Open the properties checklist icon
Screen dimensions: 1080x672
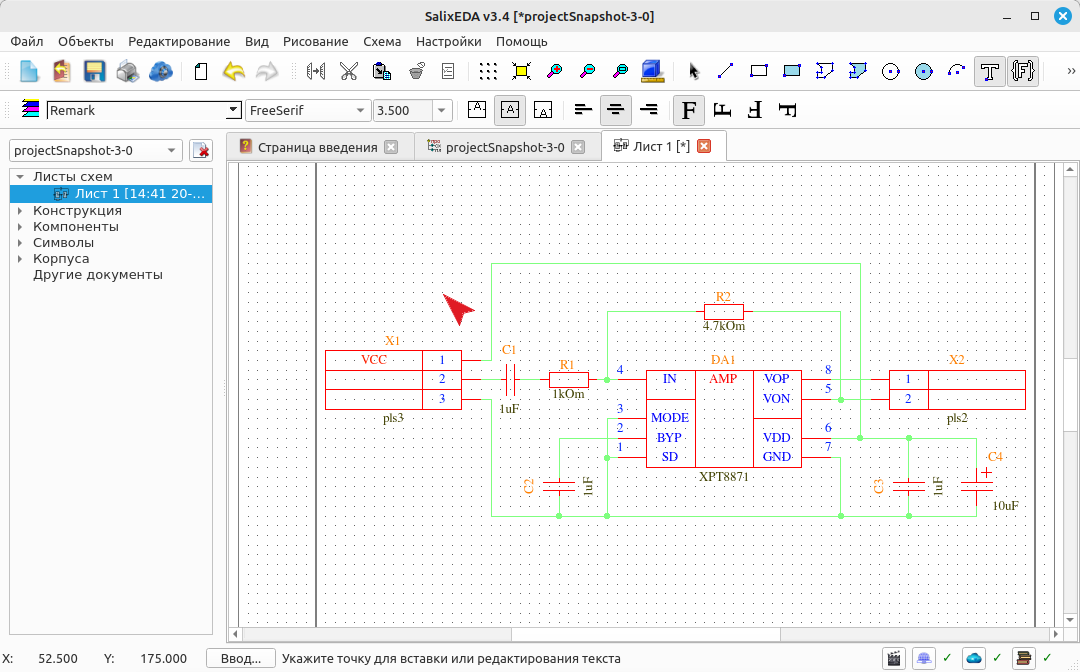[x=448, y=71]
